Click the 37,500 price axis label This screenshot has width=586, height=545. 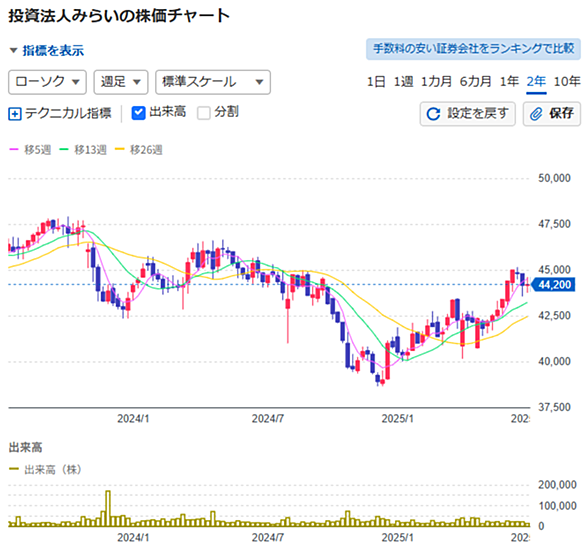pyautogui.click(x=554, y=407)
